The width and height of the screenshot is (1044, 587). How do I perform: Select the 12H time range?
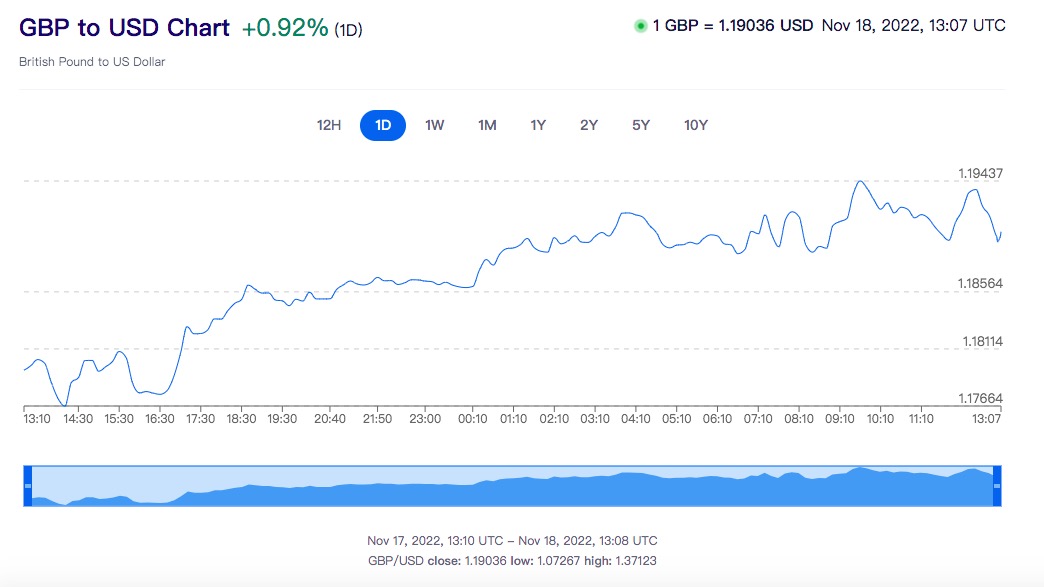coord(329,125)
